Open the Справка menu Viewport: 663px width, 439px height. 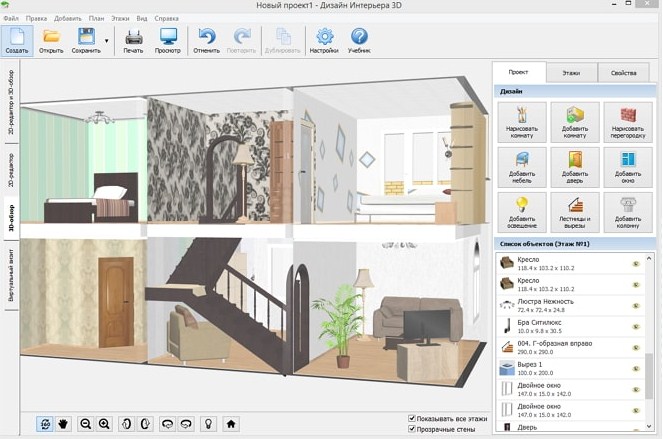pos(167,19)
